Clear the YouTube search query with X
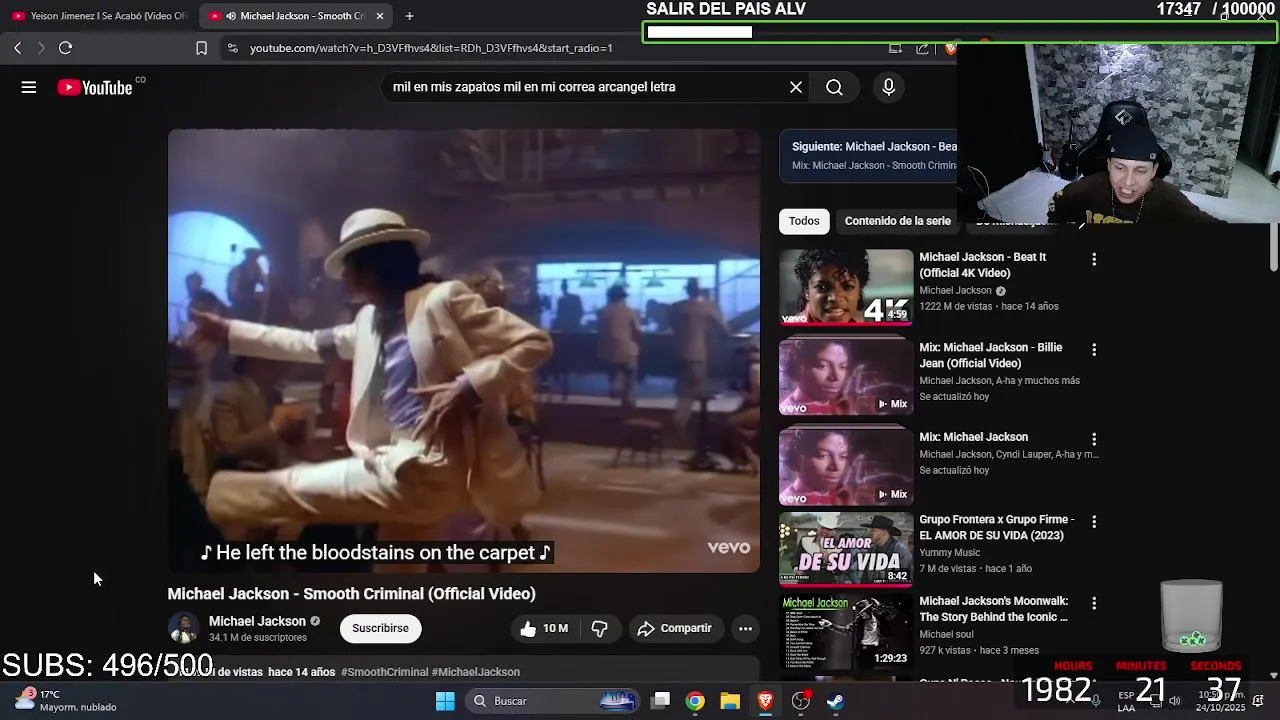 point(796,87)
